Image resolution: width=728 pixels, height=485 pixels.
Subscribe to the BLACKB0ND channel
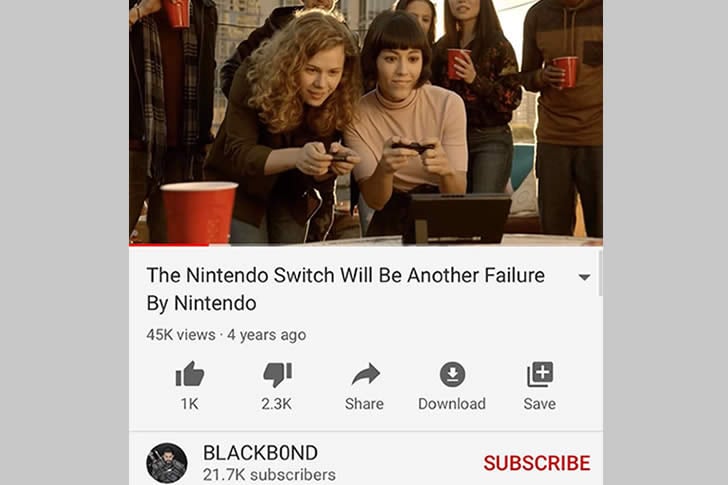coord(537,463)
